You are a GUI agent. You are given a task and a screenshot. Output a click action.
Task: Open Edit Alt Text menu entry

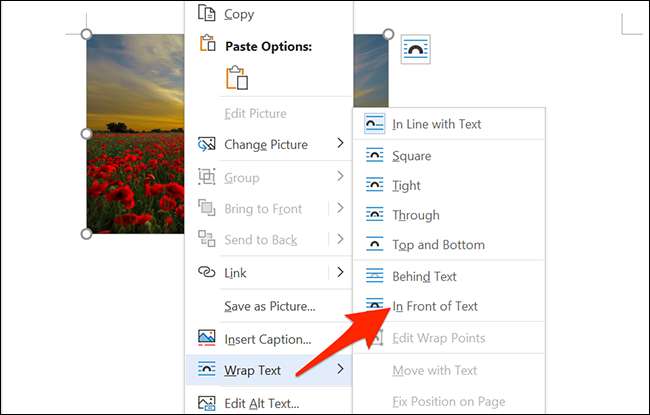point(263,403)
